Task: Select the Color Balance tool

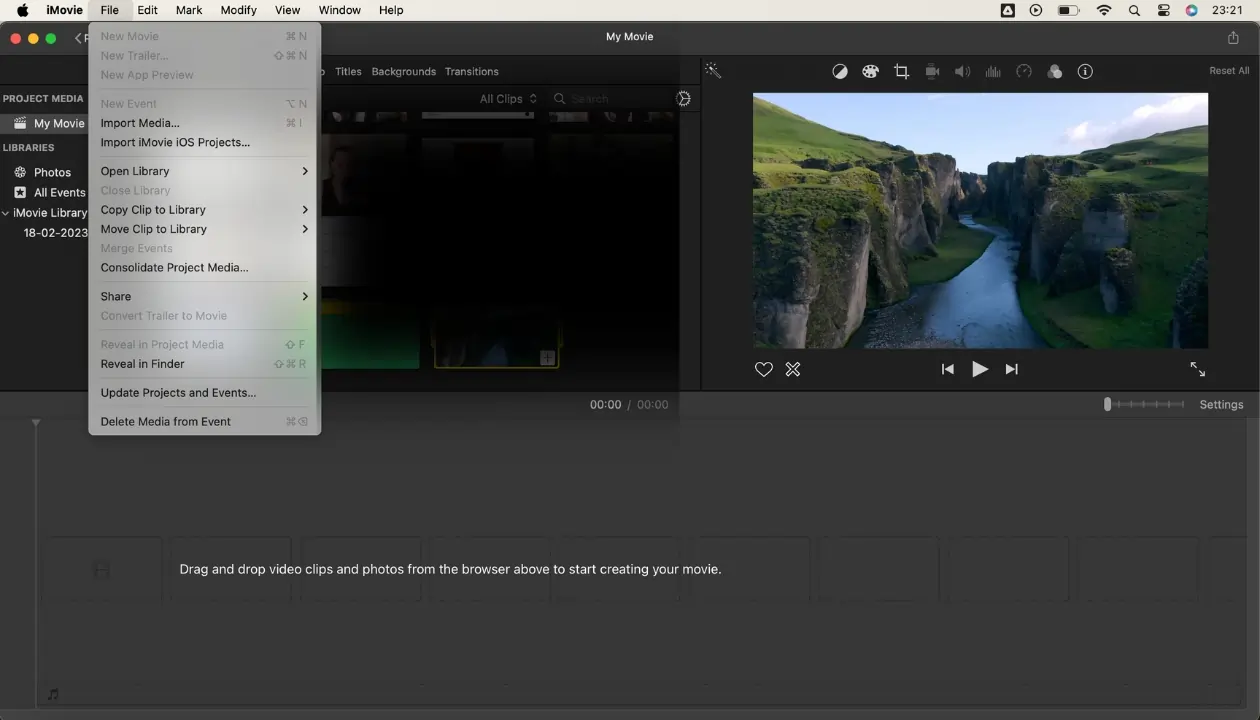Action: (x=840, y=71)
